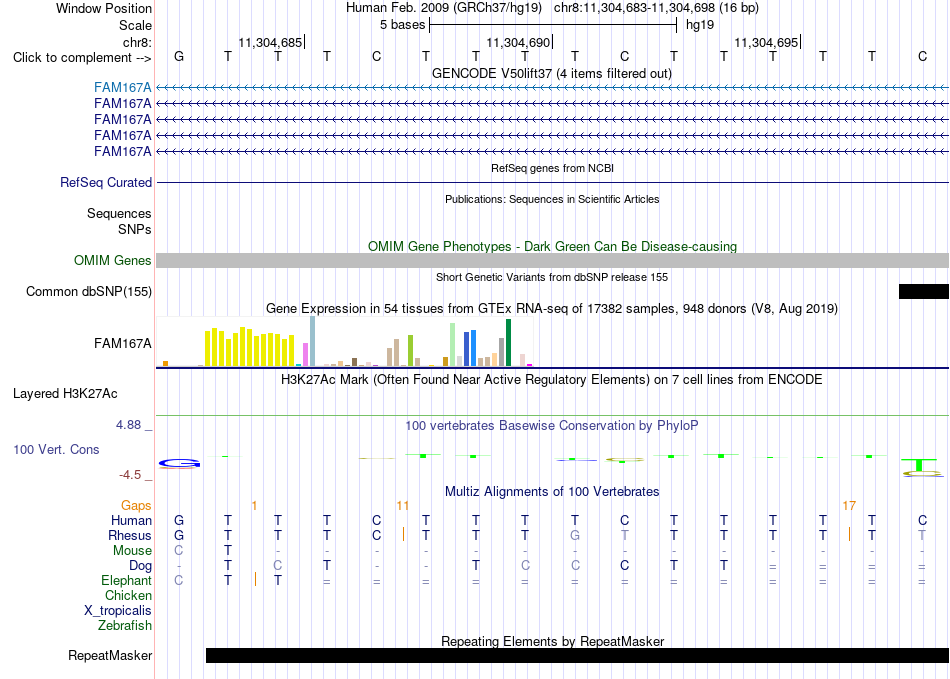Click the RepeatMasker track label on the left
This screenshot has height=679, width=950.
coord(110,655)
